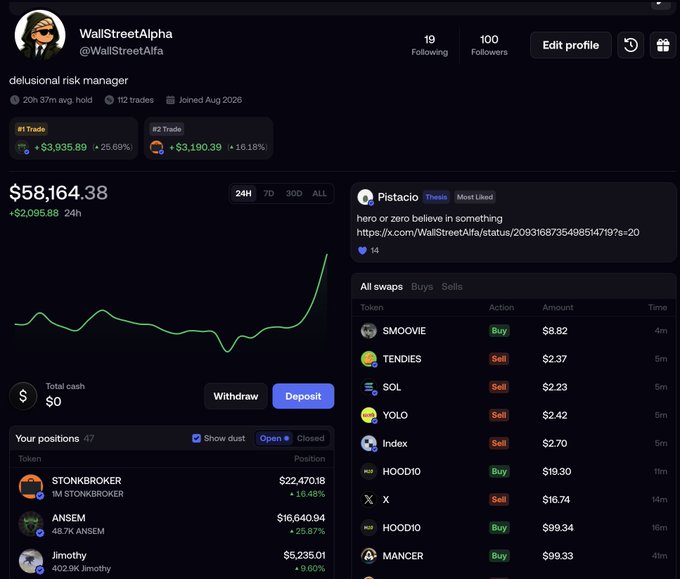Click the Sell tag in Index row
Image resolution: width=680 pixels, height=579 pixels.
[x=499, y=443]
